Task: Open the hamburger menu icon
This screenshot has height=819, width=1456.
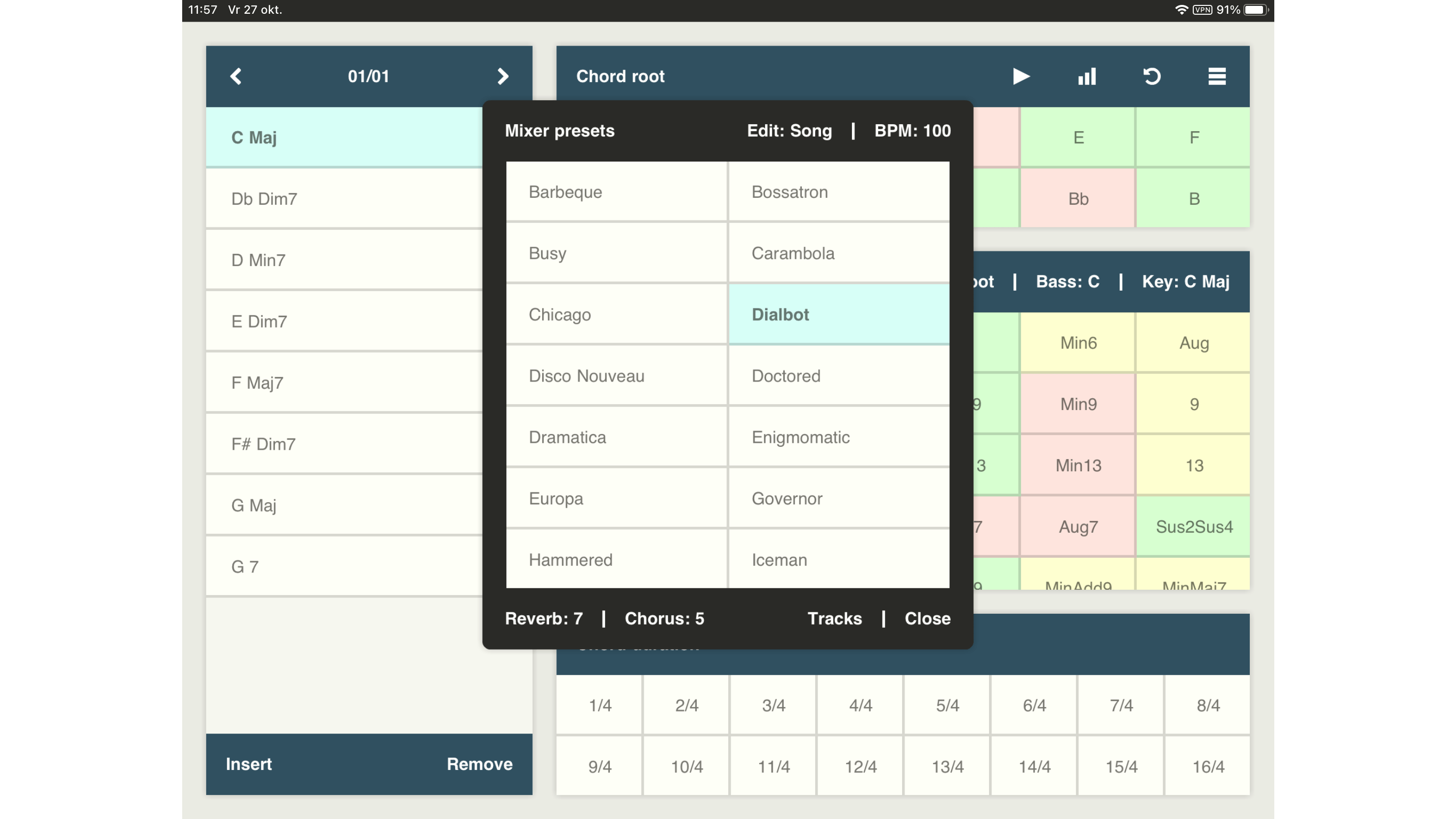Action: 1216,76
